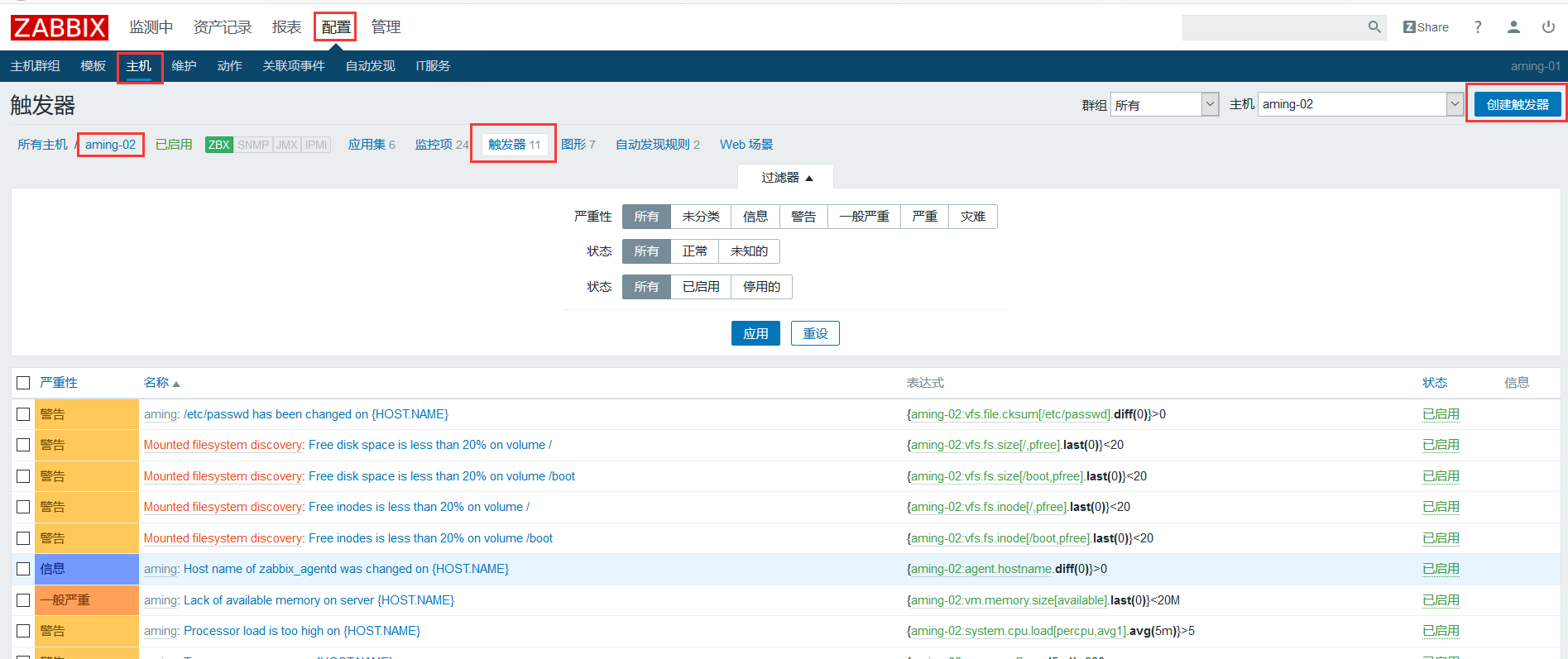Image resolution: width=1568 pixels, height=659 pixels.
Task: Go to Event correlation submenu
Action: coord(294,66)
